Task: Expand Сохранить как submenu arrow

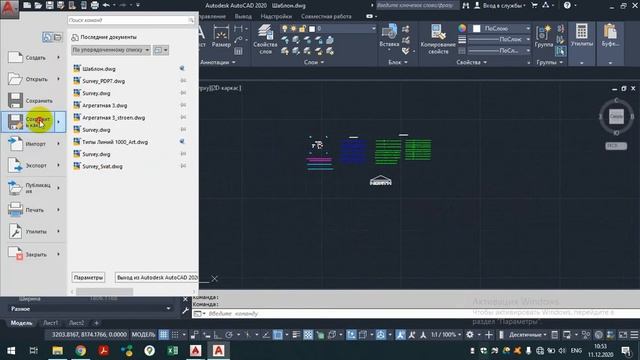Action: coord(60,122)
